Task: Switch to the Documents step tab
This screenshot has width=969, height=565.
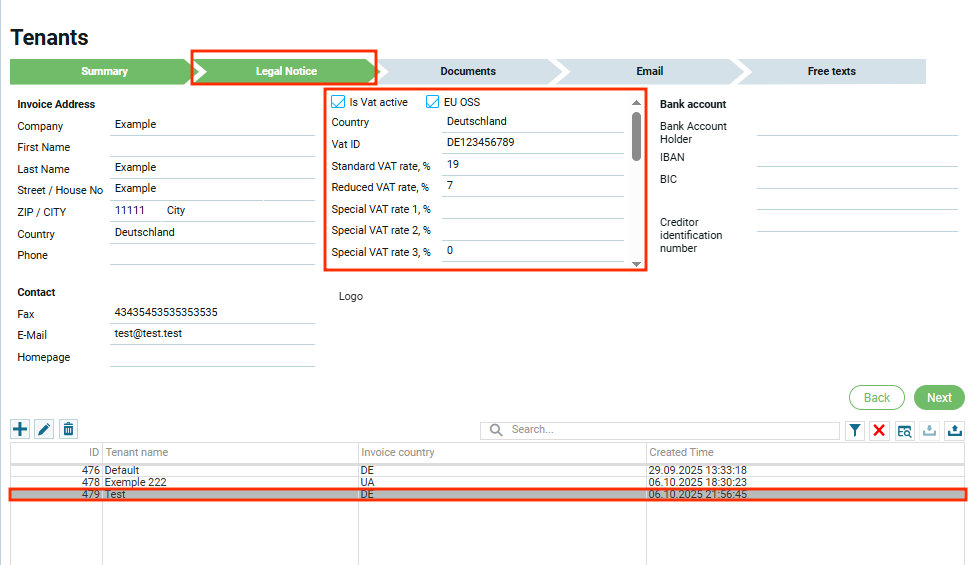Action: point(467,71)
